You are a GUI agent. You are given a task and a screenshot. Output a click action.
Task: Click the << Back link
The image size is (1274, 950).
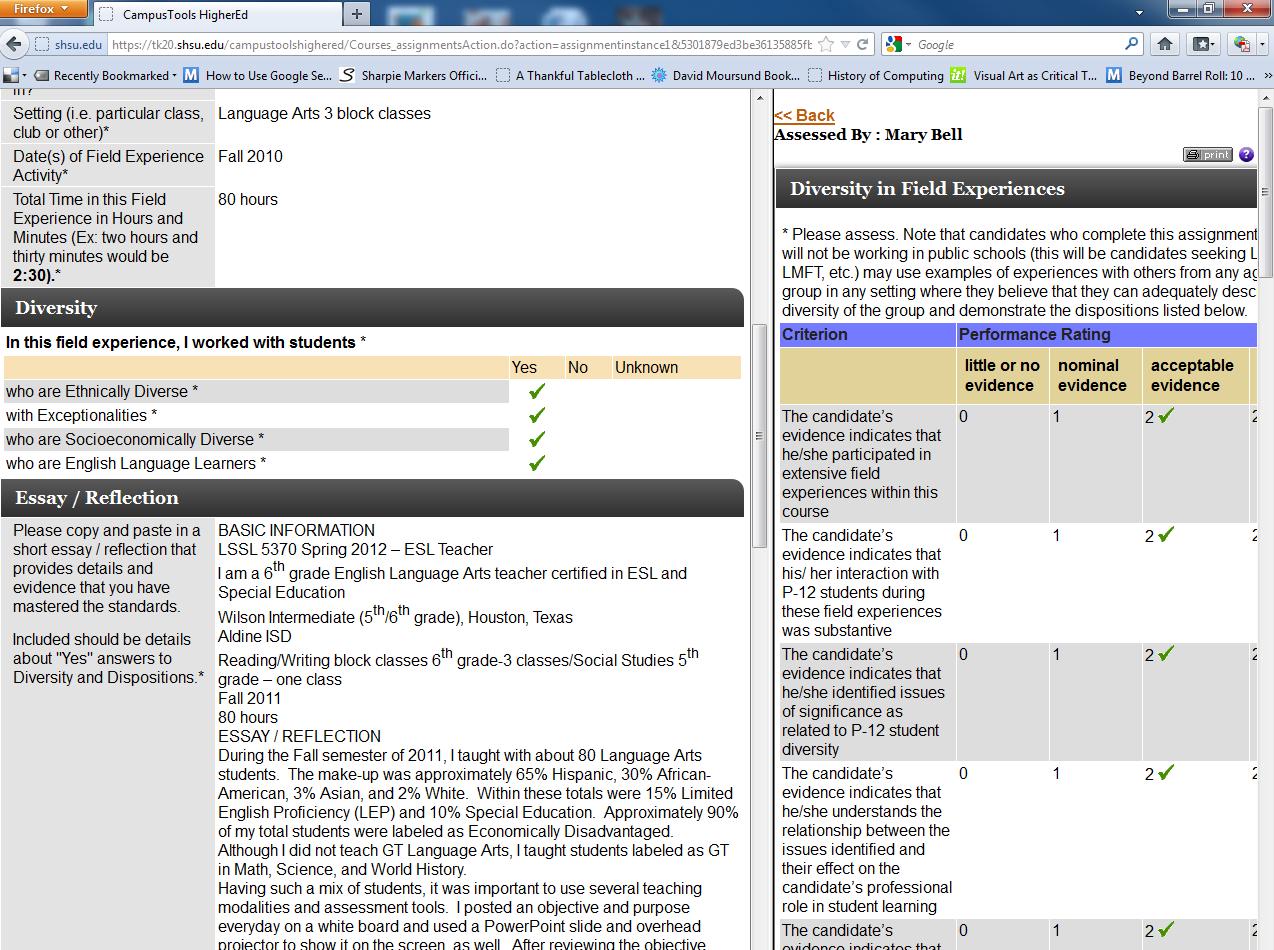point(803,115)
